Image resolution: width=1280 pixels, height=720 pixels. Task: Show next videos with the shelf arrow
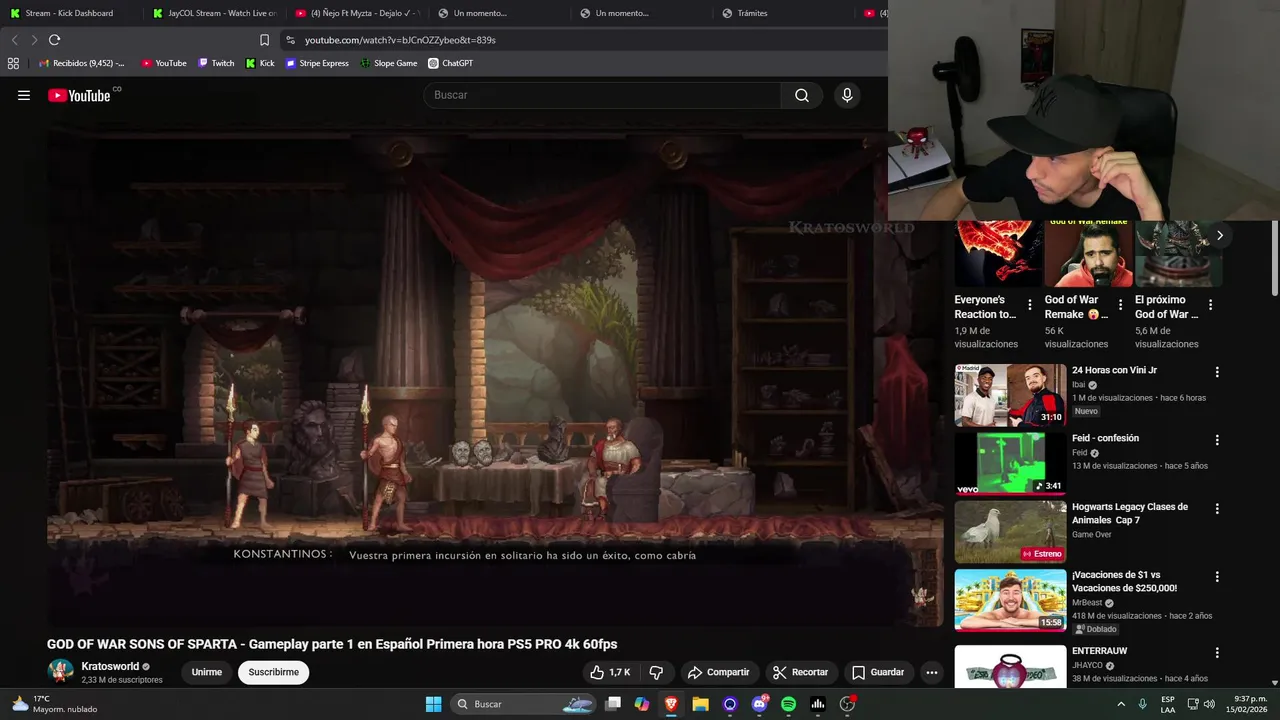(1219, 236)
